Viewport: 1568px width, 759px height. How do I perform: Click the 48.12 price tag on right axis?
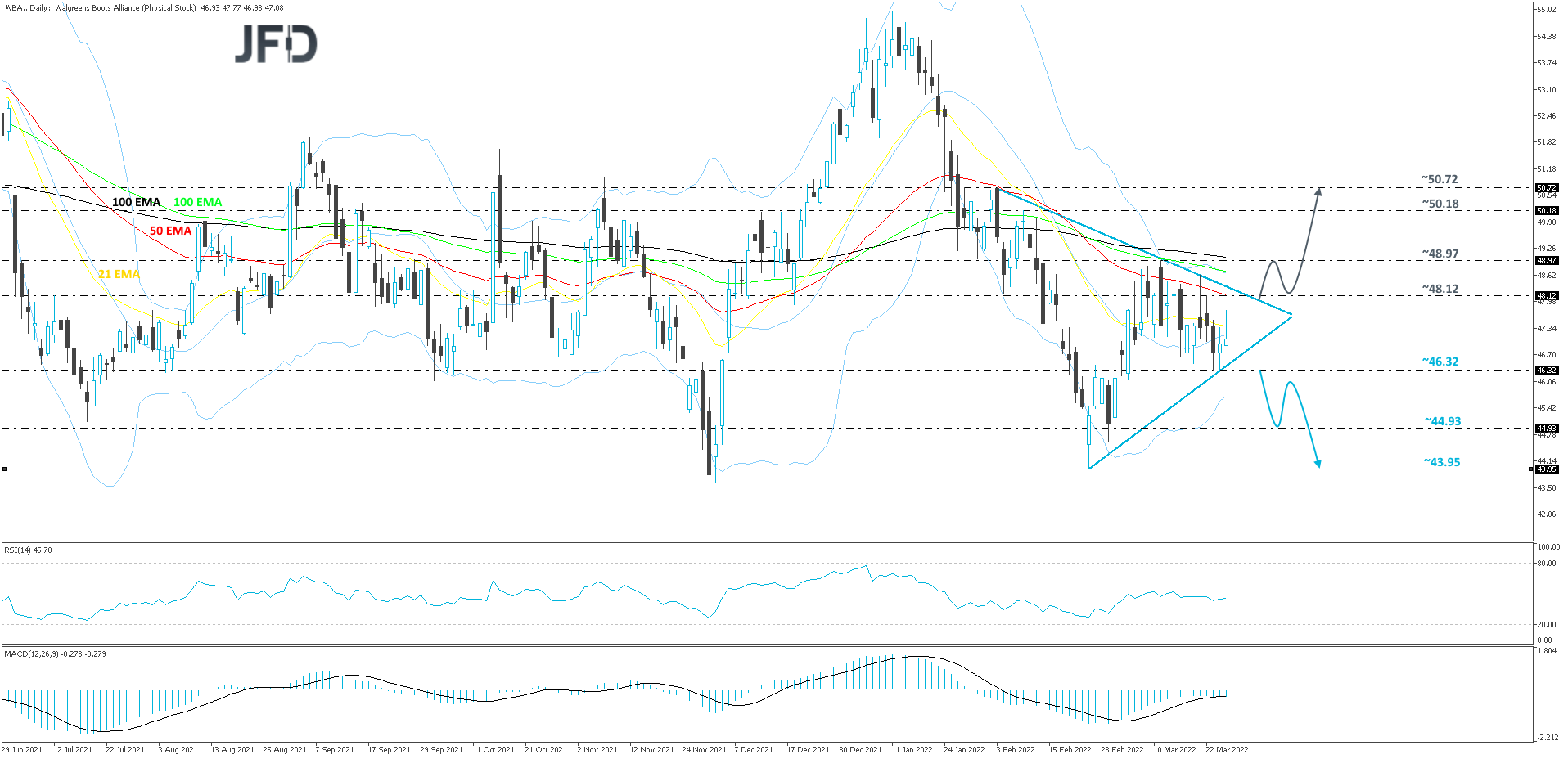[1548, 297]
